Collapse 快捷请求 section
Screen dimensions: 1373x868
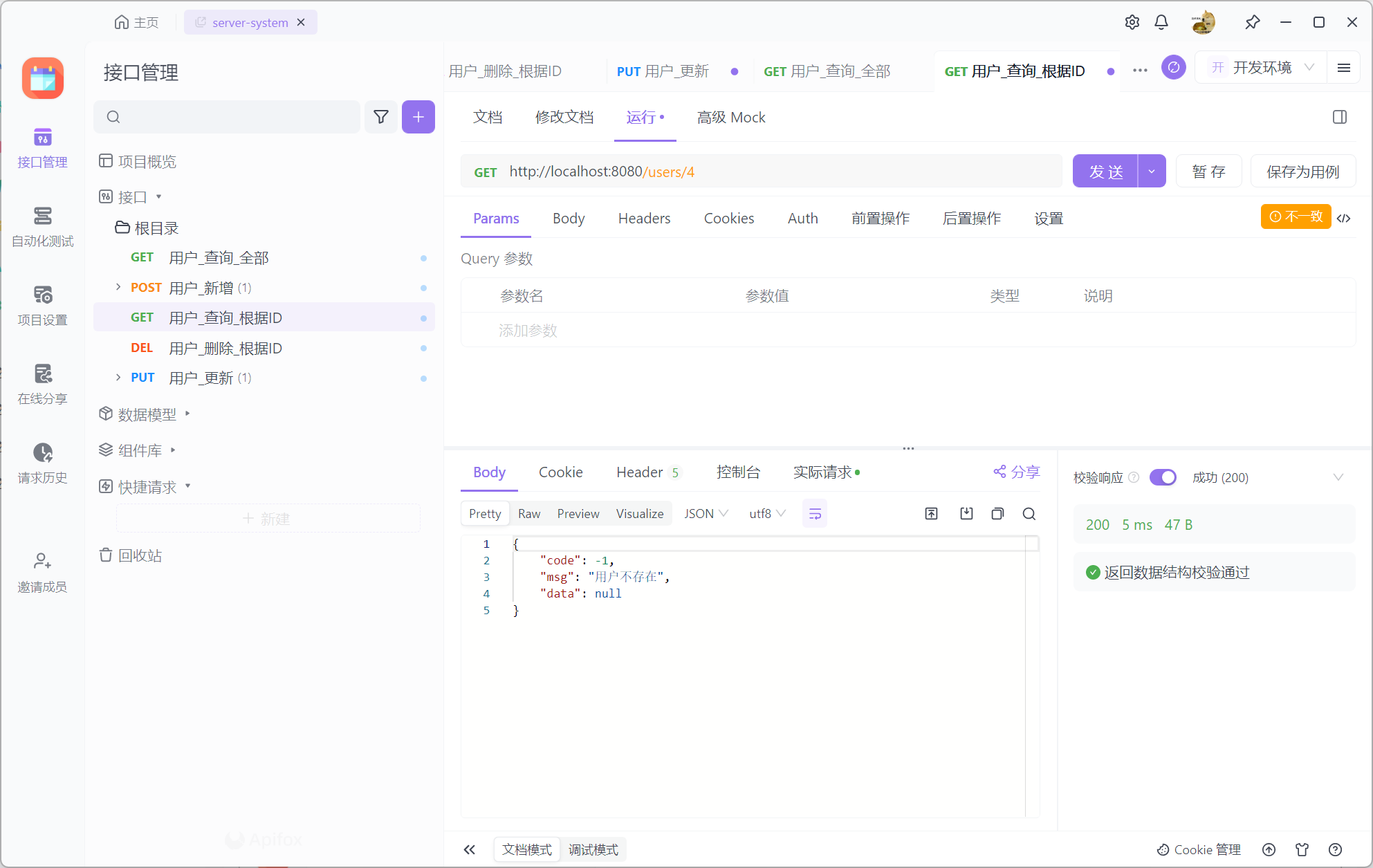187,486
